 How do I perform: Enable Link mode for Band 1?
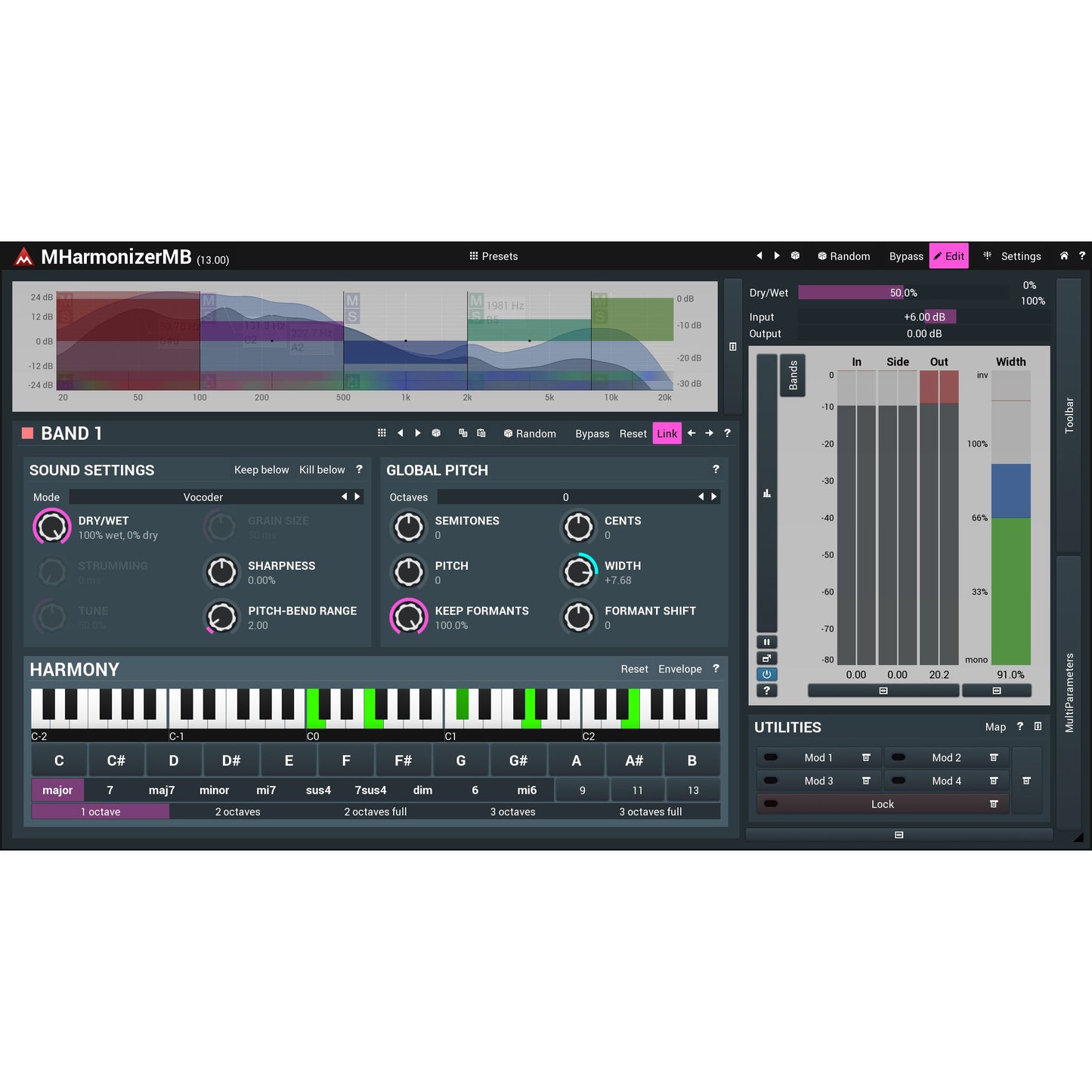[x=667, y=433]
